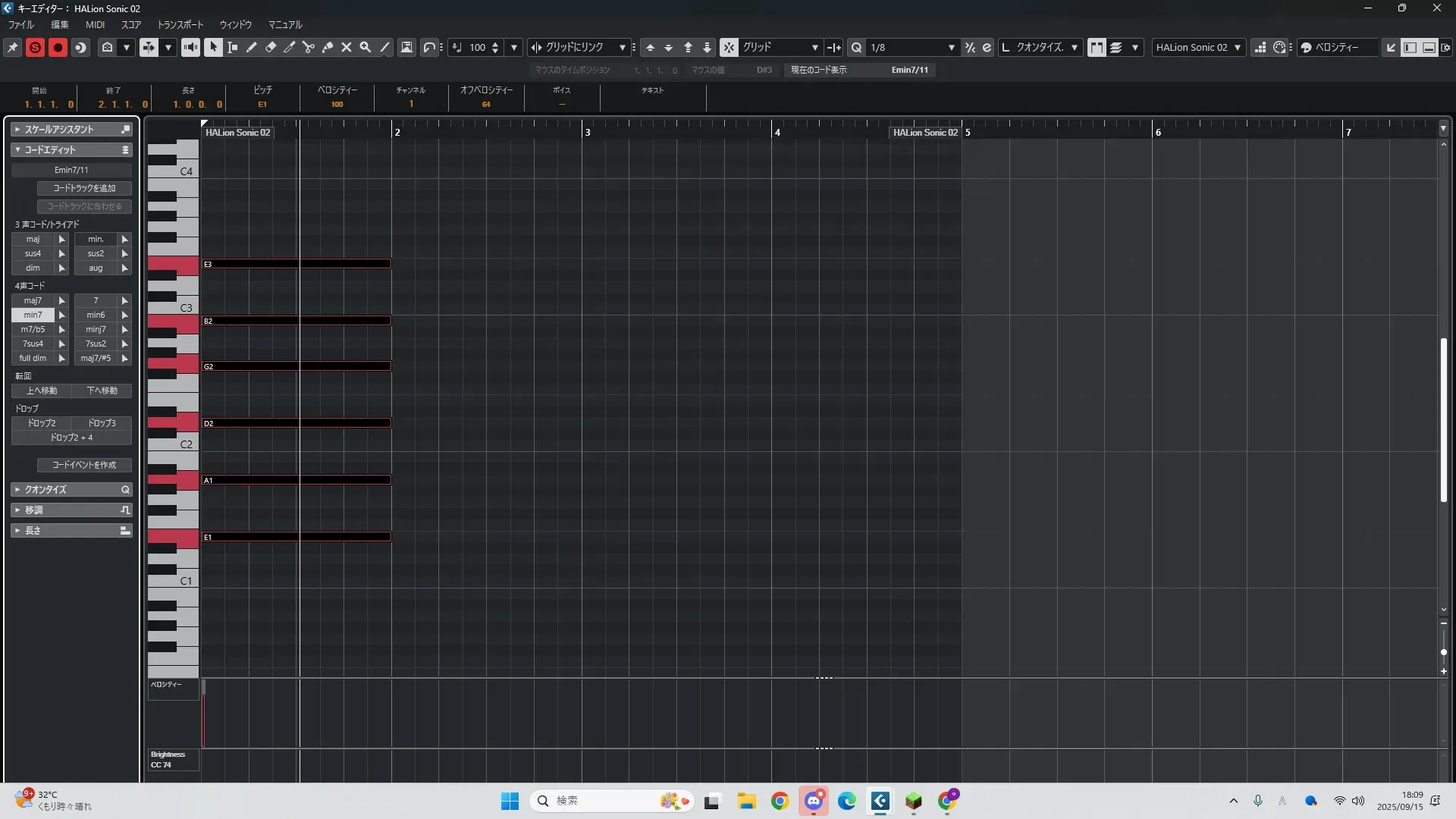Click the コードトラックを追加 button

84,188
